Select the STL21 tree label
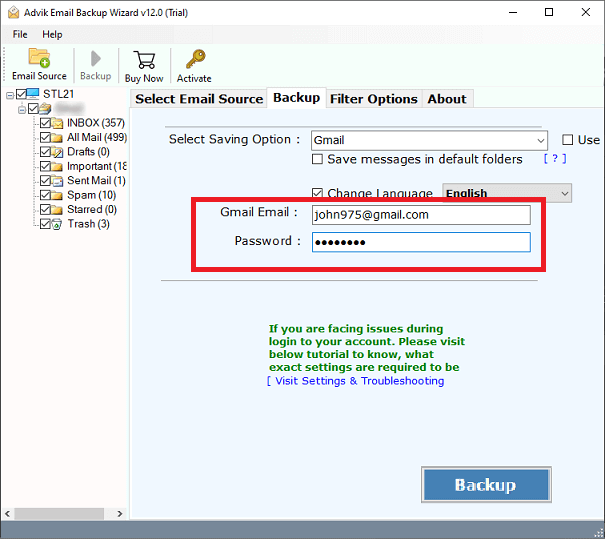 pos(58,94)
